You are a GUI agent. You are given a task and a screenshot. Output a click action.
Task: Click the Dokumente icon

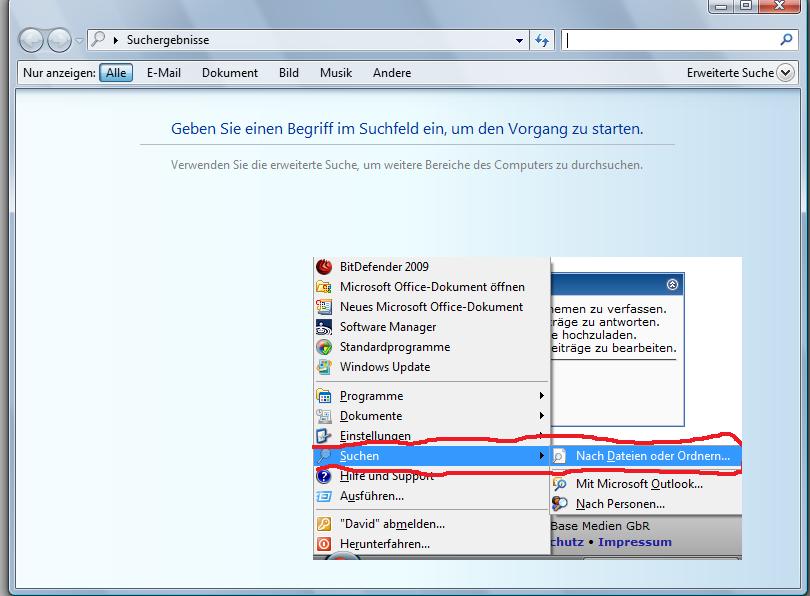click(x=324, y=416)
